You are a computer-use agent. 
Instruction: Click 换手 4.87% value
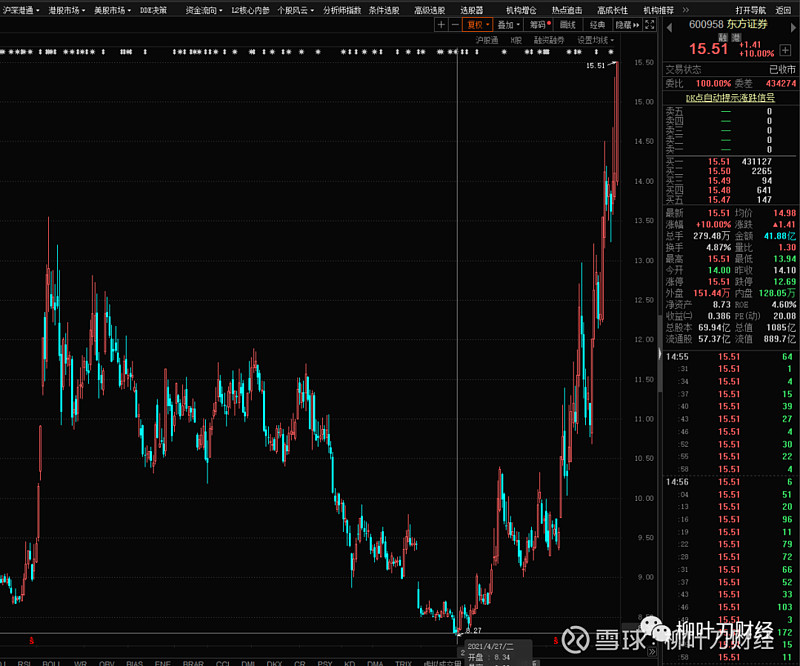tap(718, 247)
